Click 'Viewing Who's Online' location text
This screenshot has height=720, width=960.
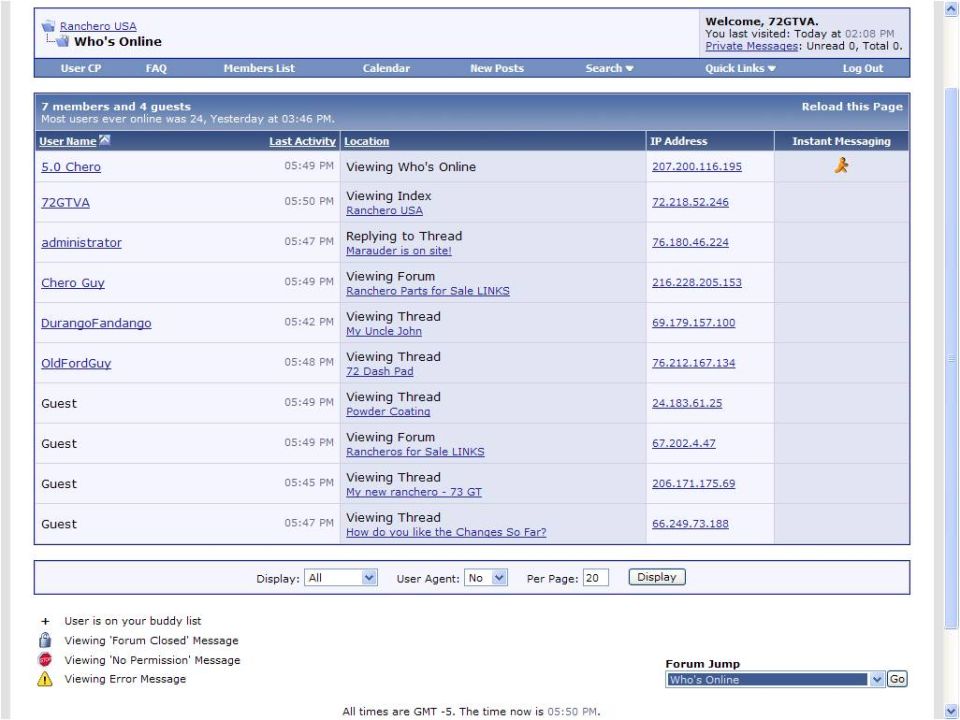point(411,167)
